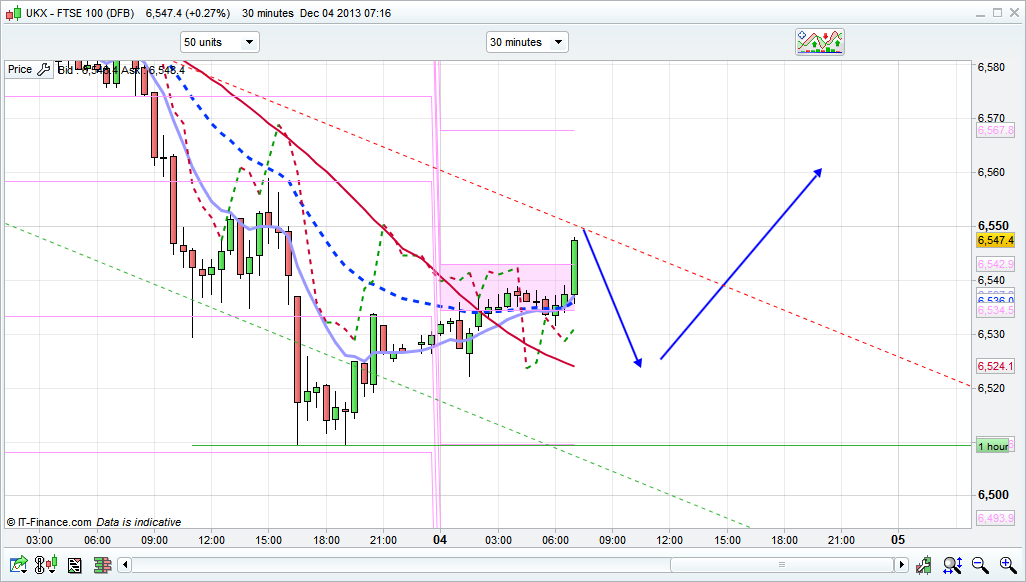
Task: Click the auto-fit zoom magnifier icon
Action: coord(952,566)
